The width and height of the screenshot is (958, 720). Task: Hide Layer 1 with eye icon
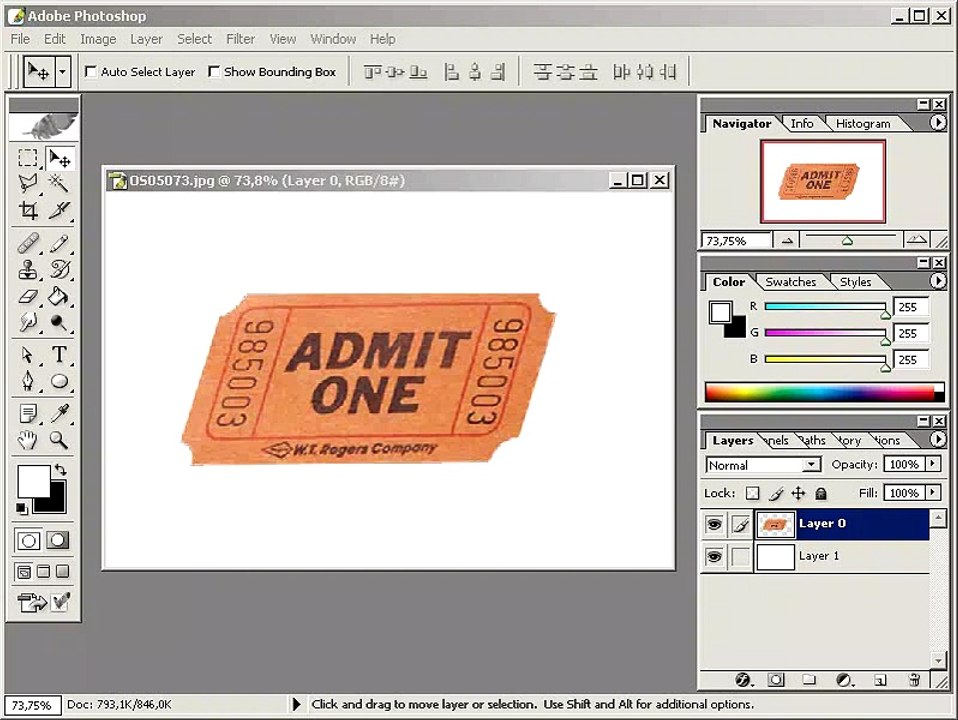point(714,556)
